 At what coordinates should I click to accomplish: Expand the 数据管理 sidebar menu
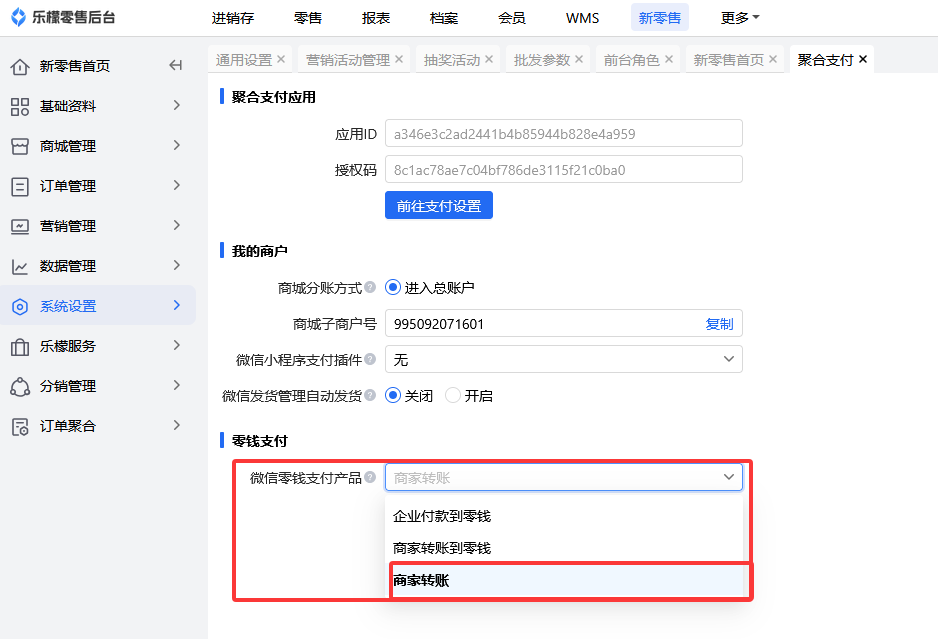tap(176, 266)
